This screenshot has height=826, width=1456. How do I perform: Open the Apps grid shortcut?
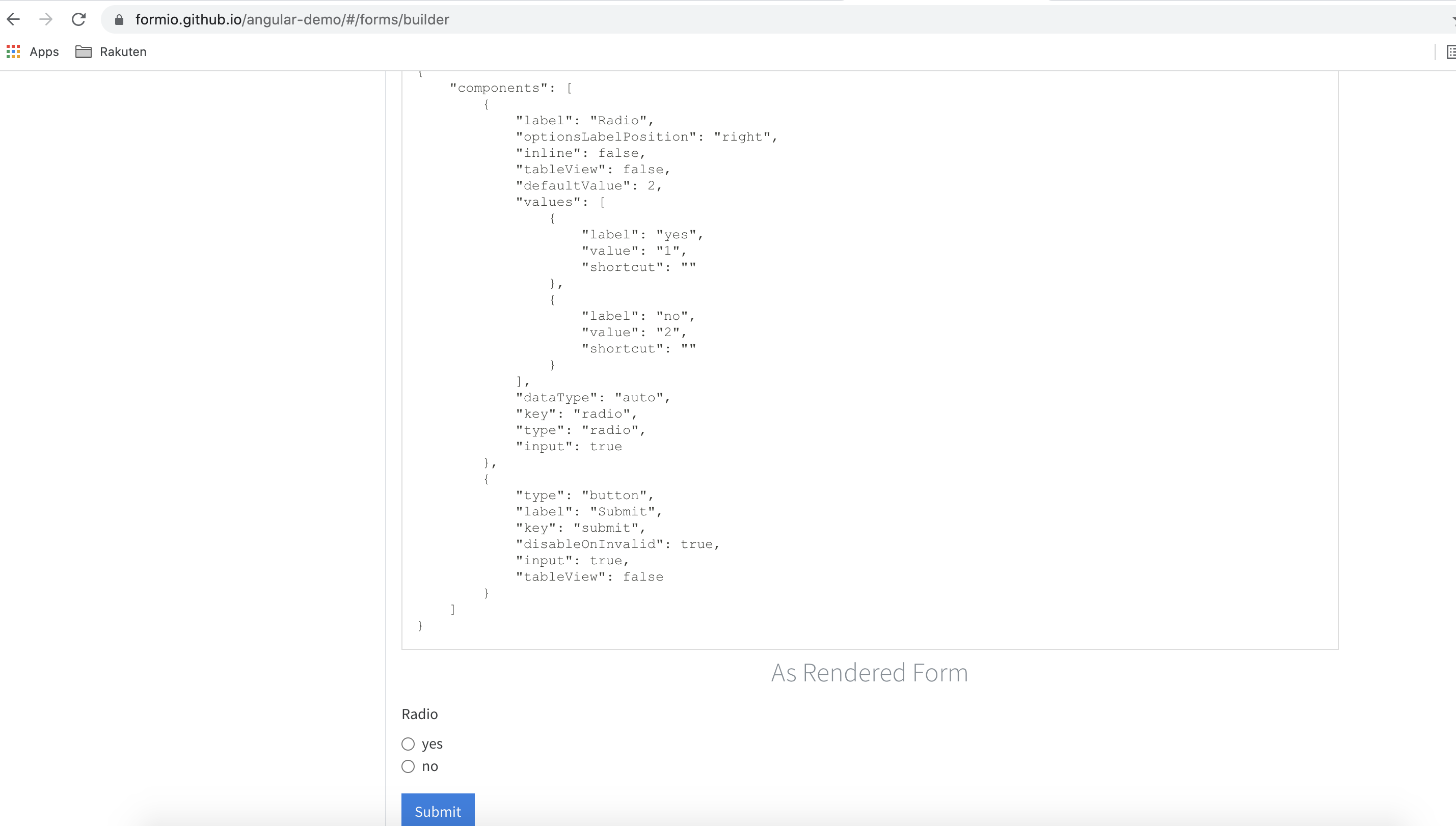click(32, 51)
